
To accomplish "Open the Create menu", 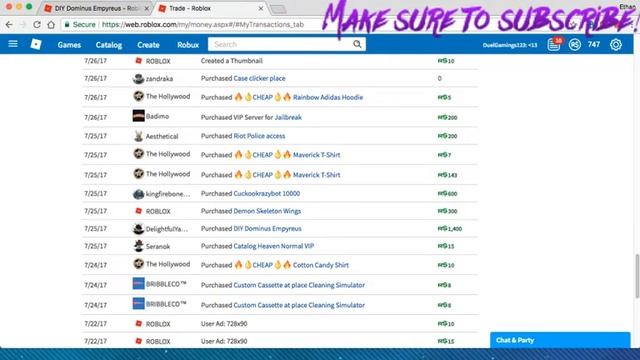I will coord(148,45).
